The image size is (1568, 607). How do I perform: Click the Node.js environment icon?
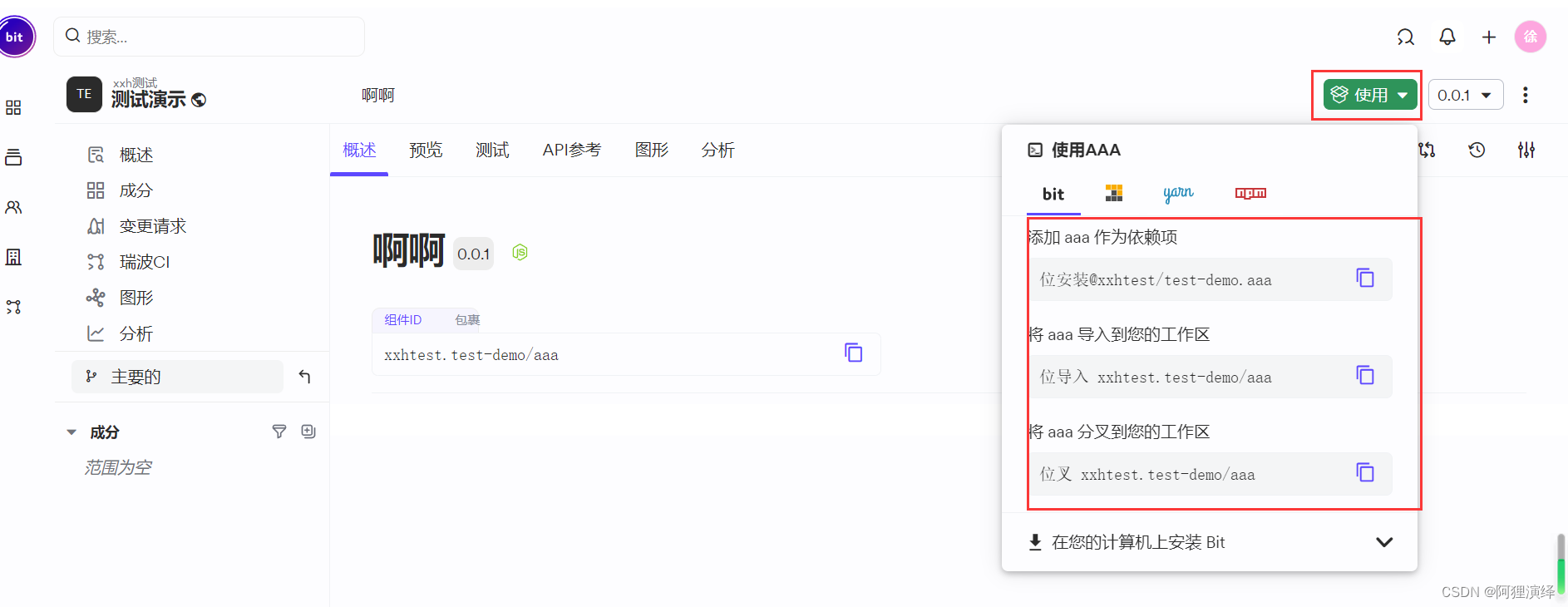pyautogui.click(x=520, y=252)
